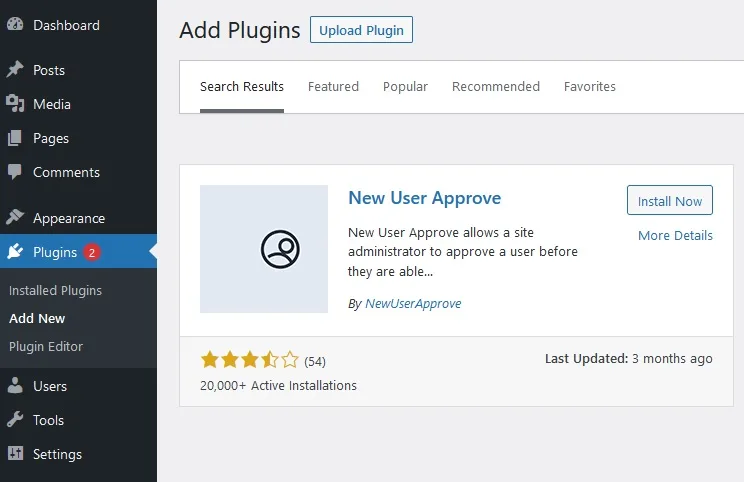Click the New User Approve plugin thumbnail

264,249
